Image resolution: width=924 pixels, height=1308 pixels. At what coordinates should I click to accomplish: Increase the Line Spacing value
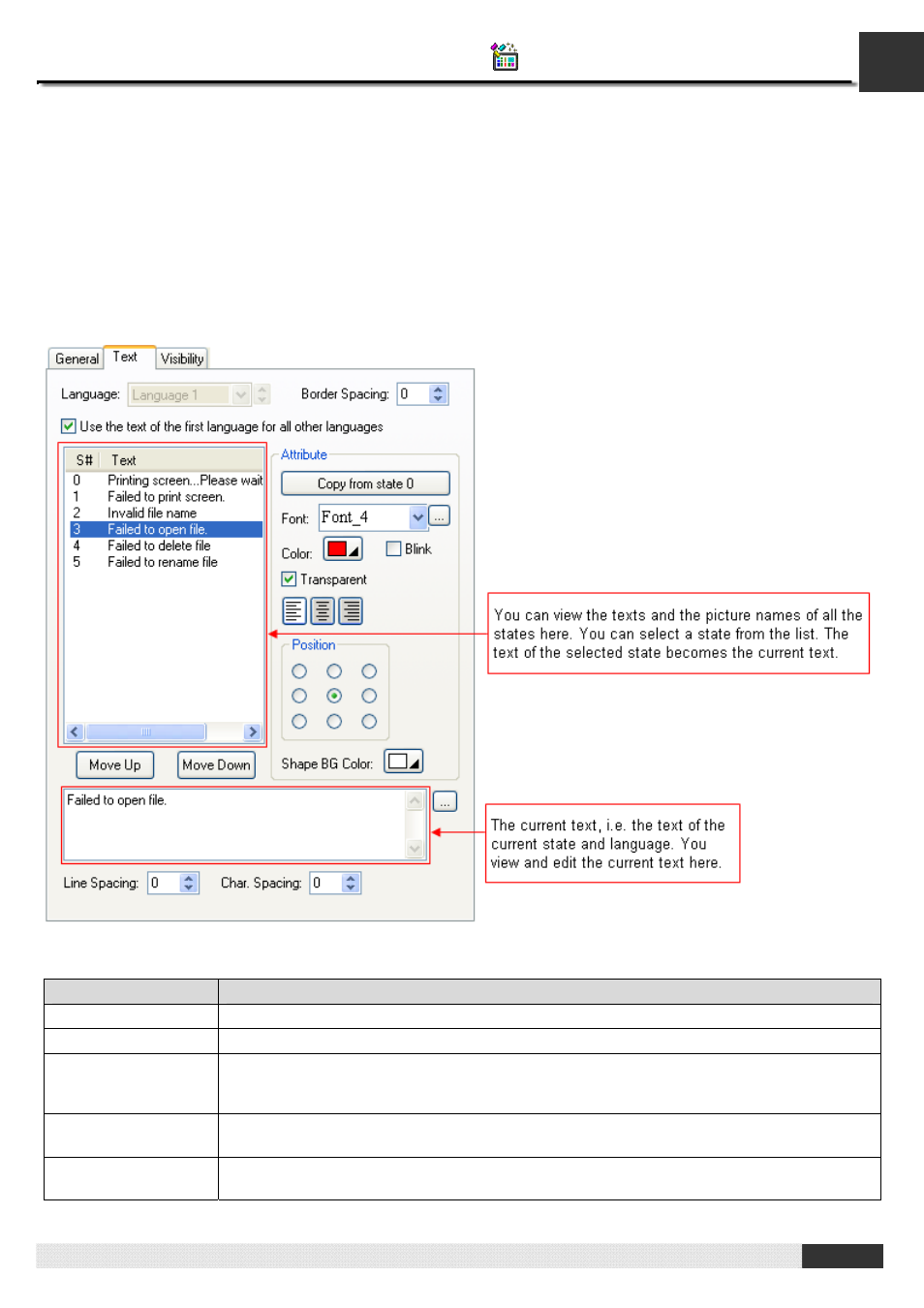point(189,879)
